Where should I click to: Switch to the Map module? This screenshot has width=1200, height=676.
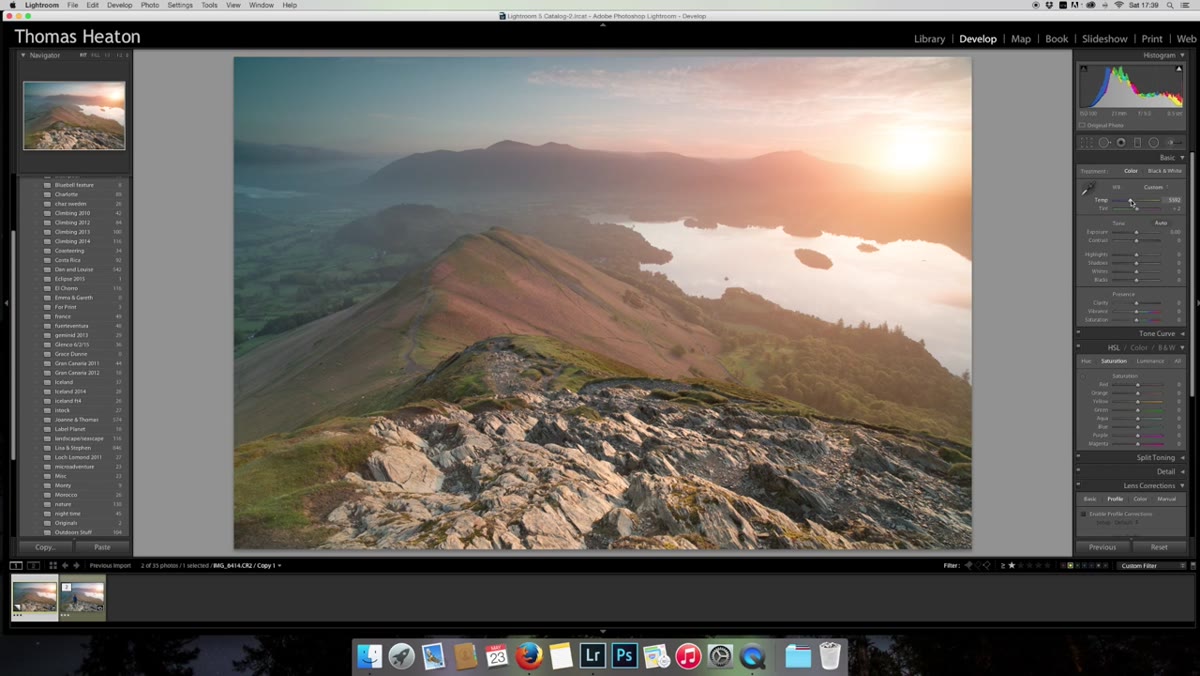pyautogui.click(x=1021, y=39)
